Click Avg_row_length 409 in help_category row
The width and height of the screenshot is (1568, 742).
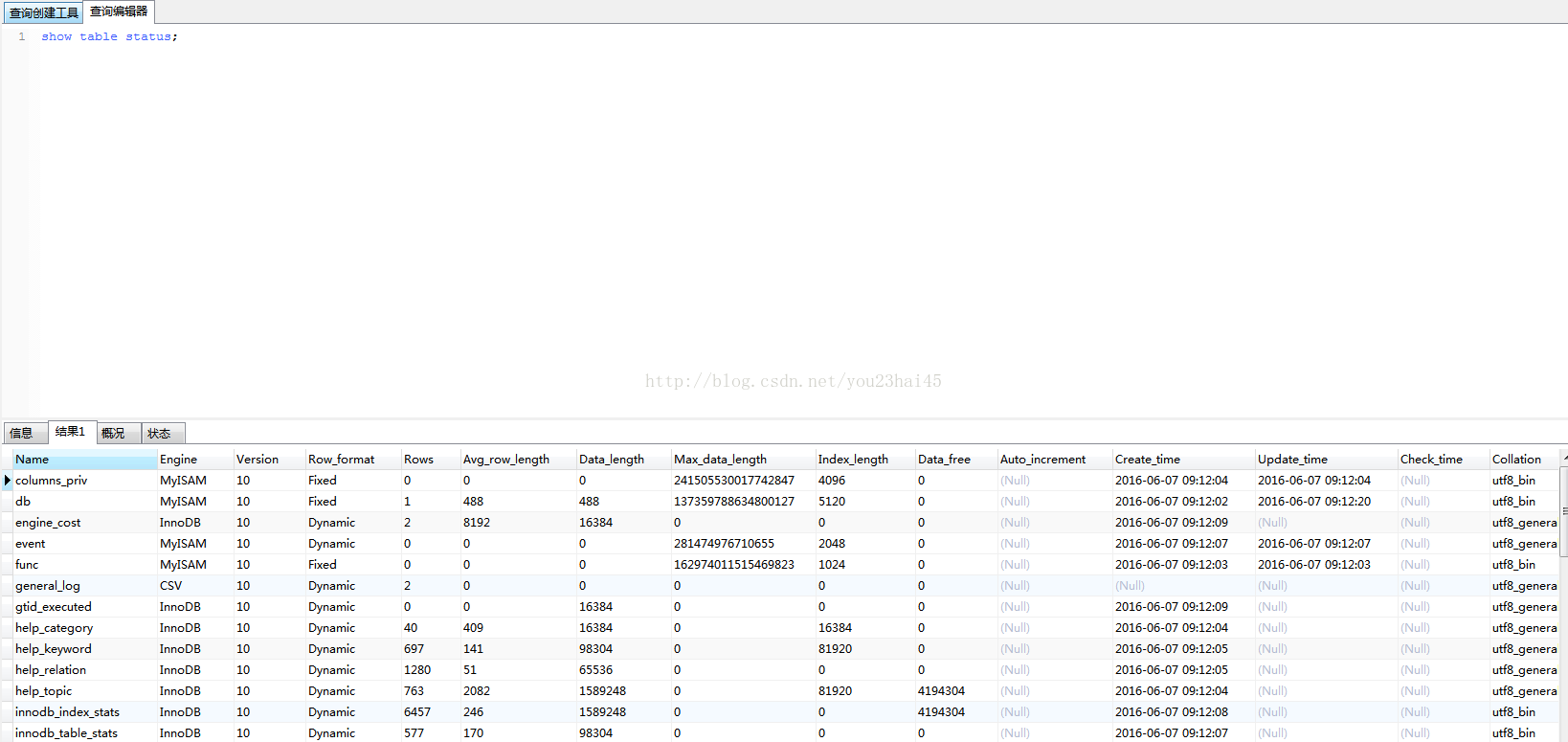518,628
